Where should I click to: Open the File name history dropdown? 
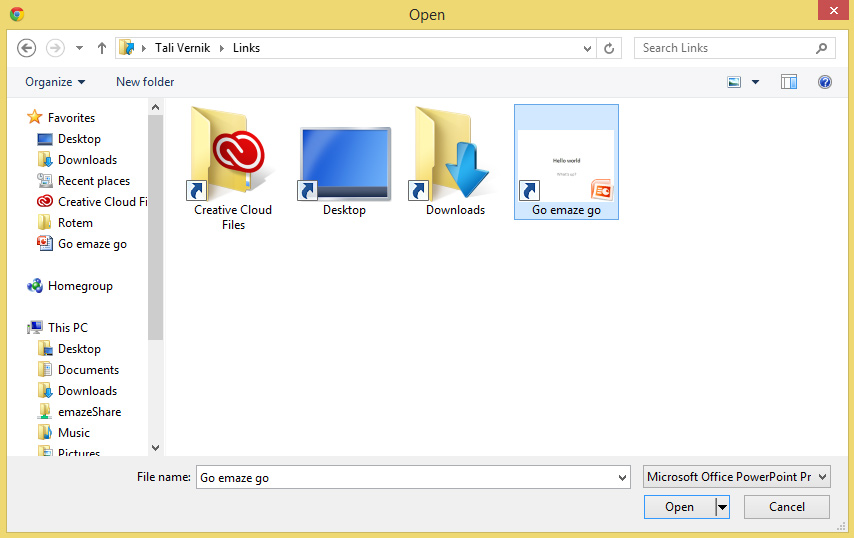point(622,478)
